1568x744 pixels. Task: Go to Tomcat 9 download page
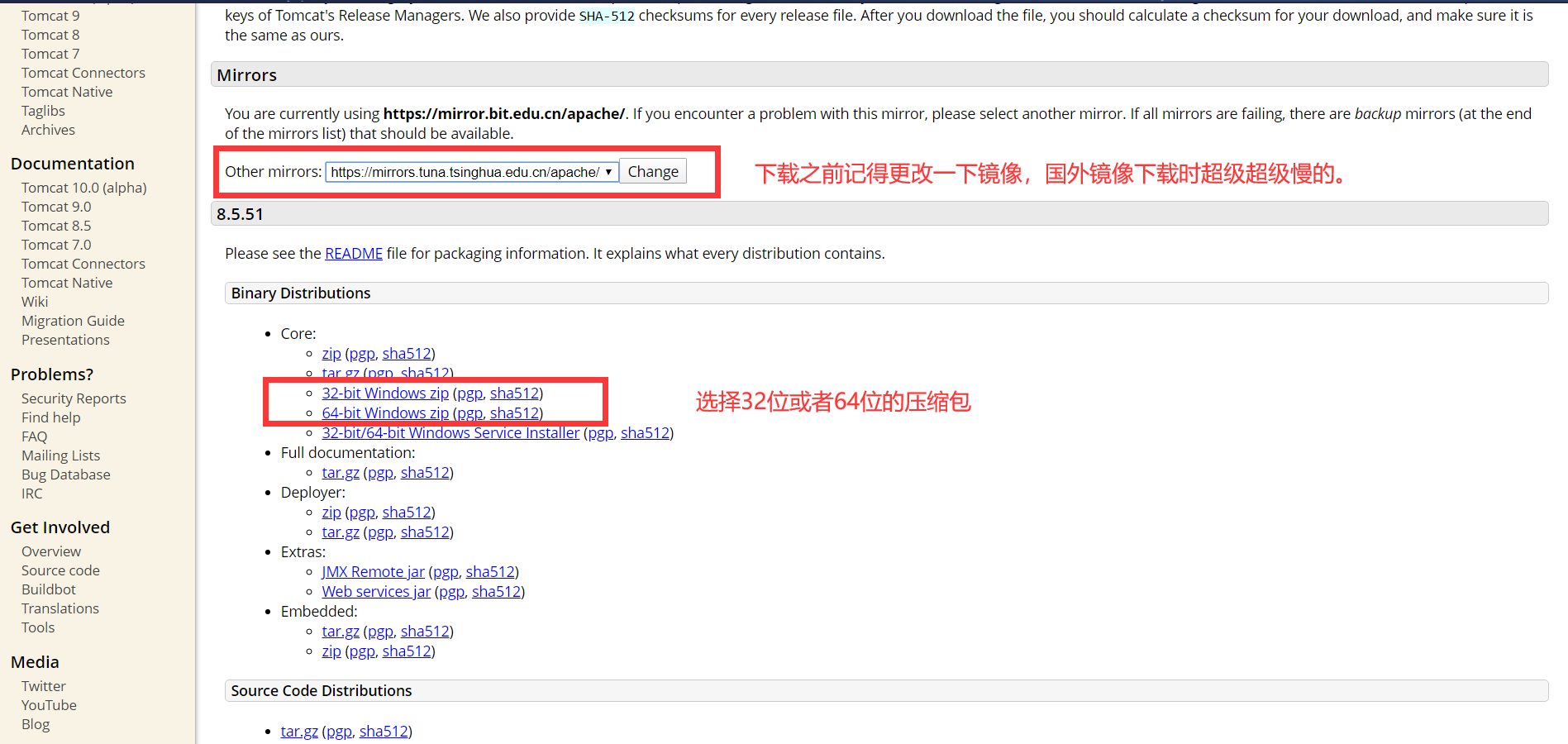click(50, 16)
